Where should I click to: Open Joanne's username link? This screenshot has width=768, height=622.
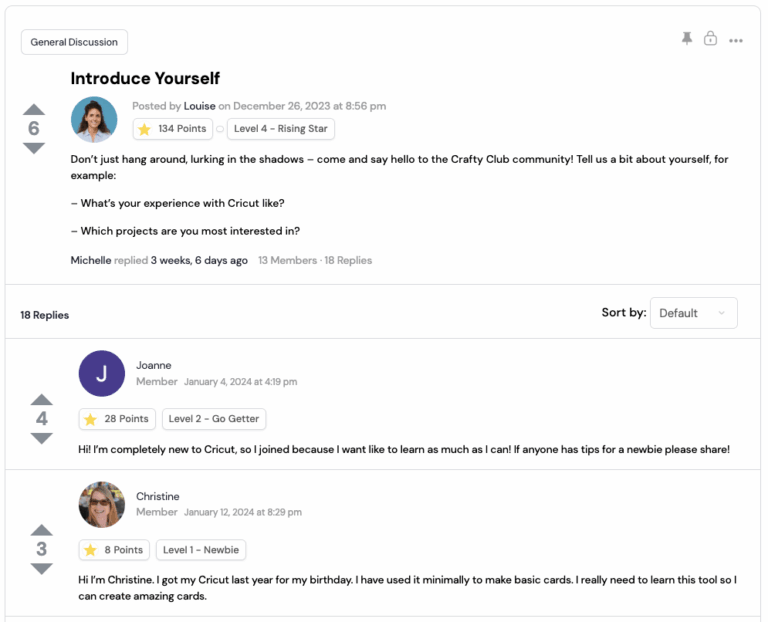[154, 365]
